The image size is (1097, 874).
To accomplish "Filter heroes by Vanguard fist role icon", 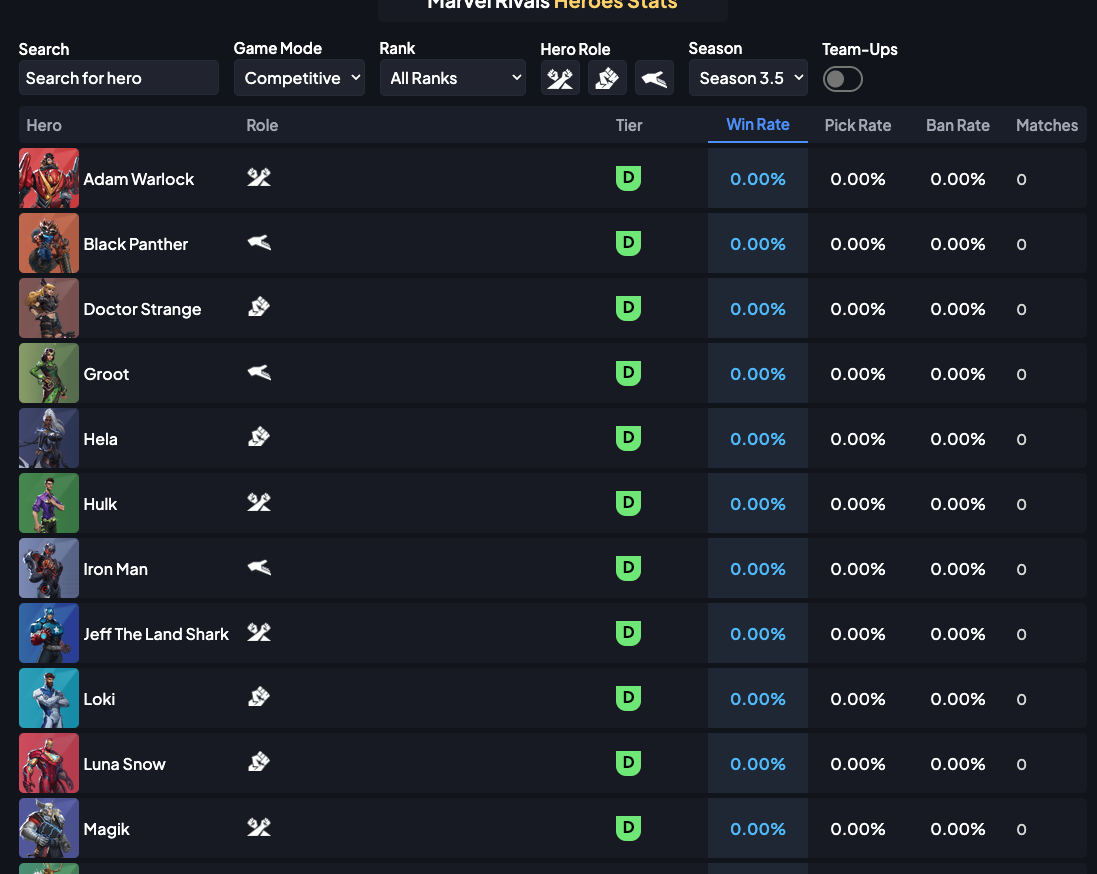I will tap(607, 78).
